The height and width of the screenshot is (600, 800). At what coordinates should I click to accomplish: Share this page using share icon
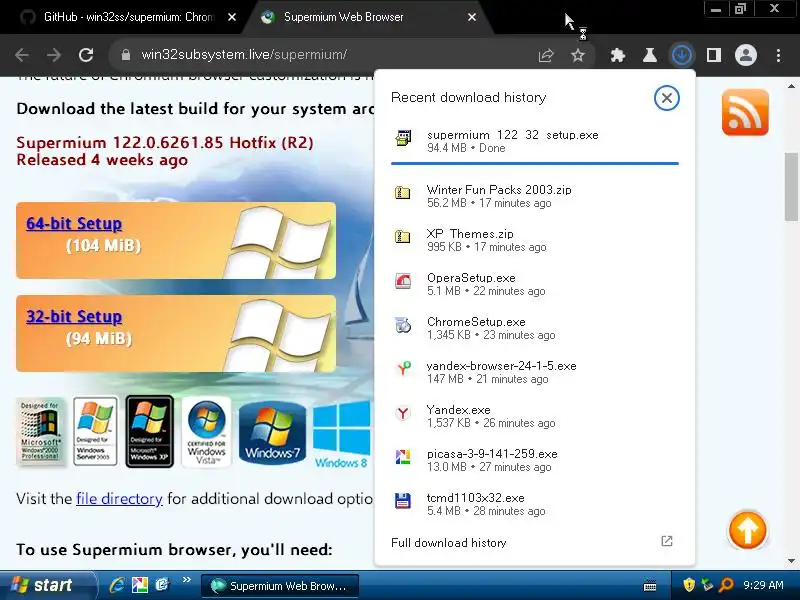(x=546, y=55)
